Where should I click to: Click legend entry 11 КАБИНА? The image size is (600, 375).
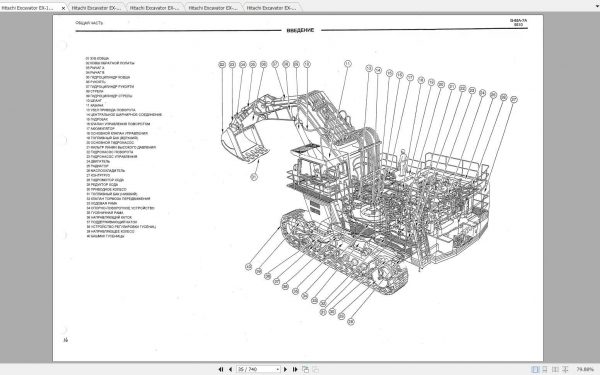click(95, 105)
